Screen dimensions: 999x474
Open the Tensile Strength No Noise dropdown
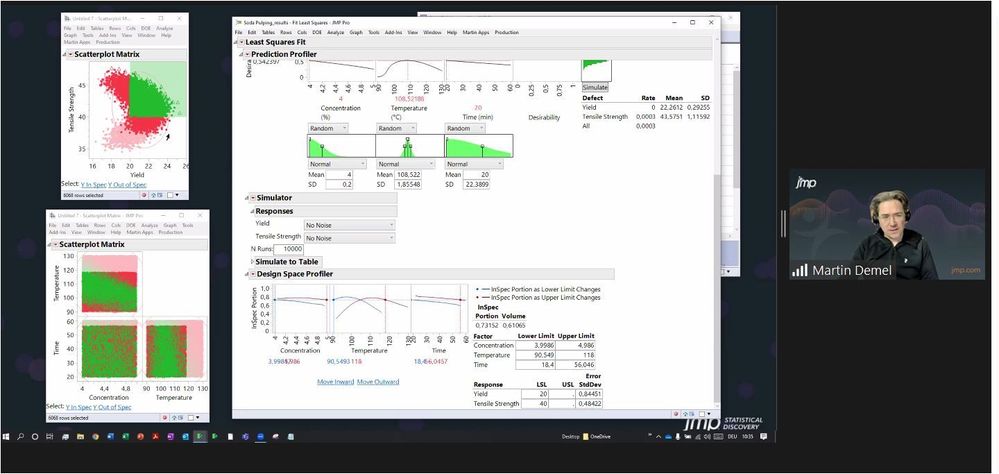pyautogui.click(x=349, y=238)
